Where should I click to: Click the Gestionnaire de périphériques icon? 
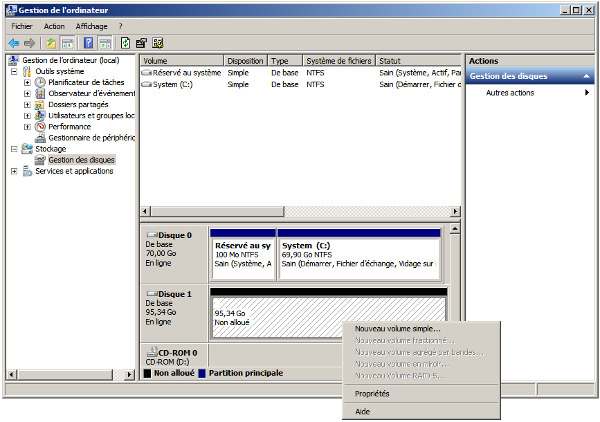tap(40, 138)
